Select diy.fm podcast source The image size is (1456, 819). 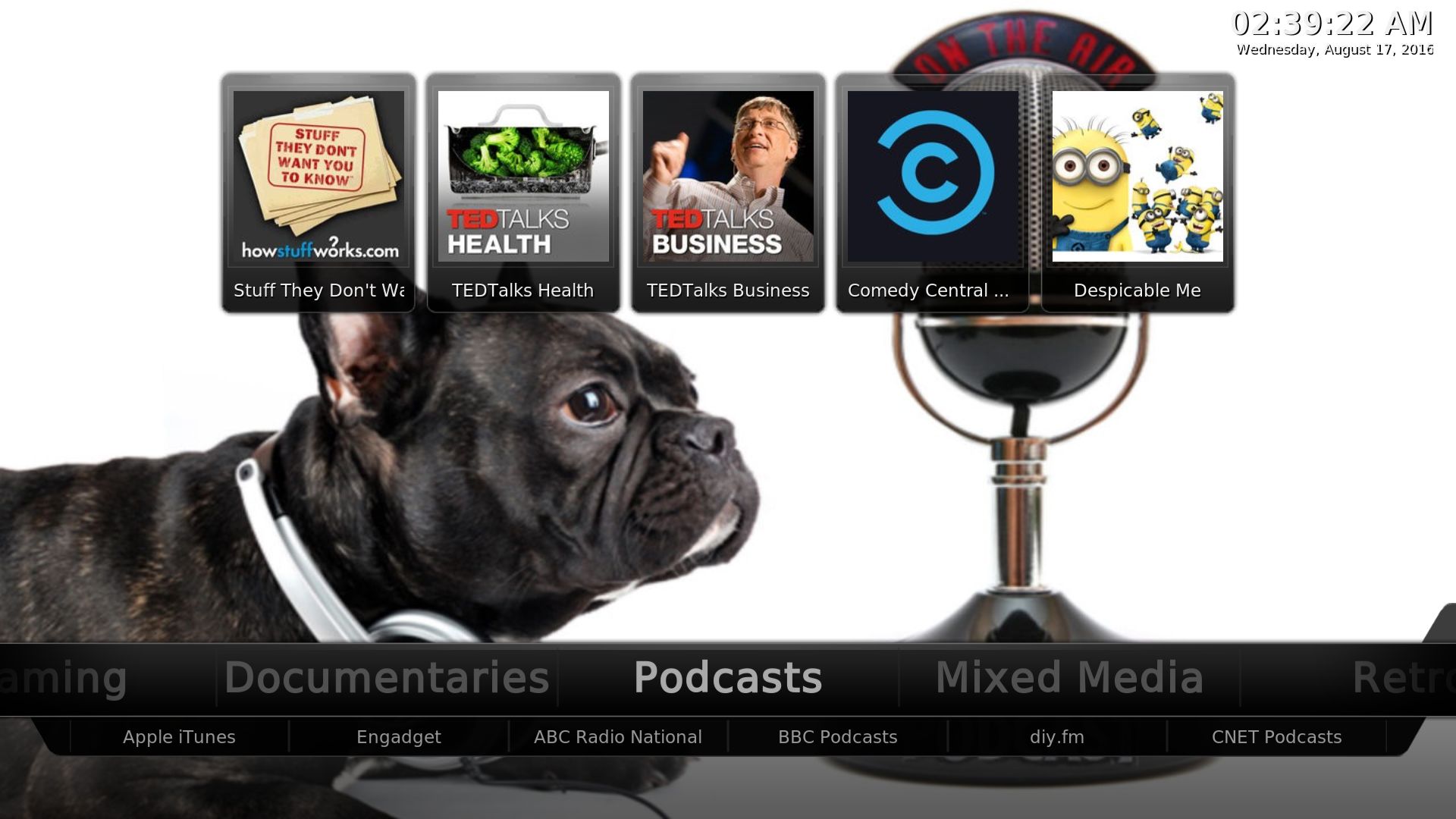(1057, 737)
